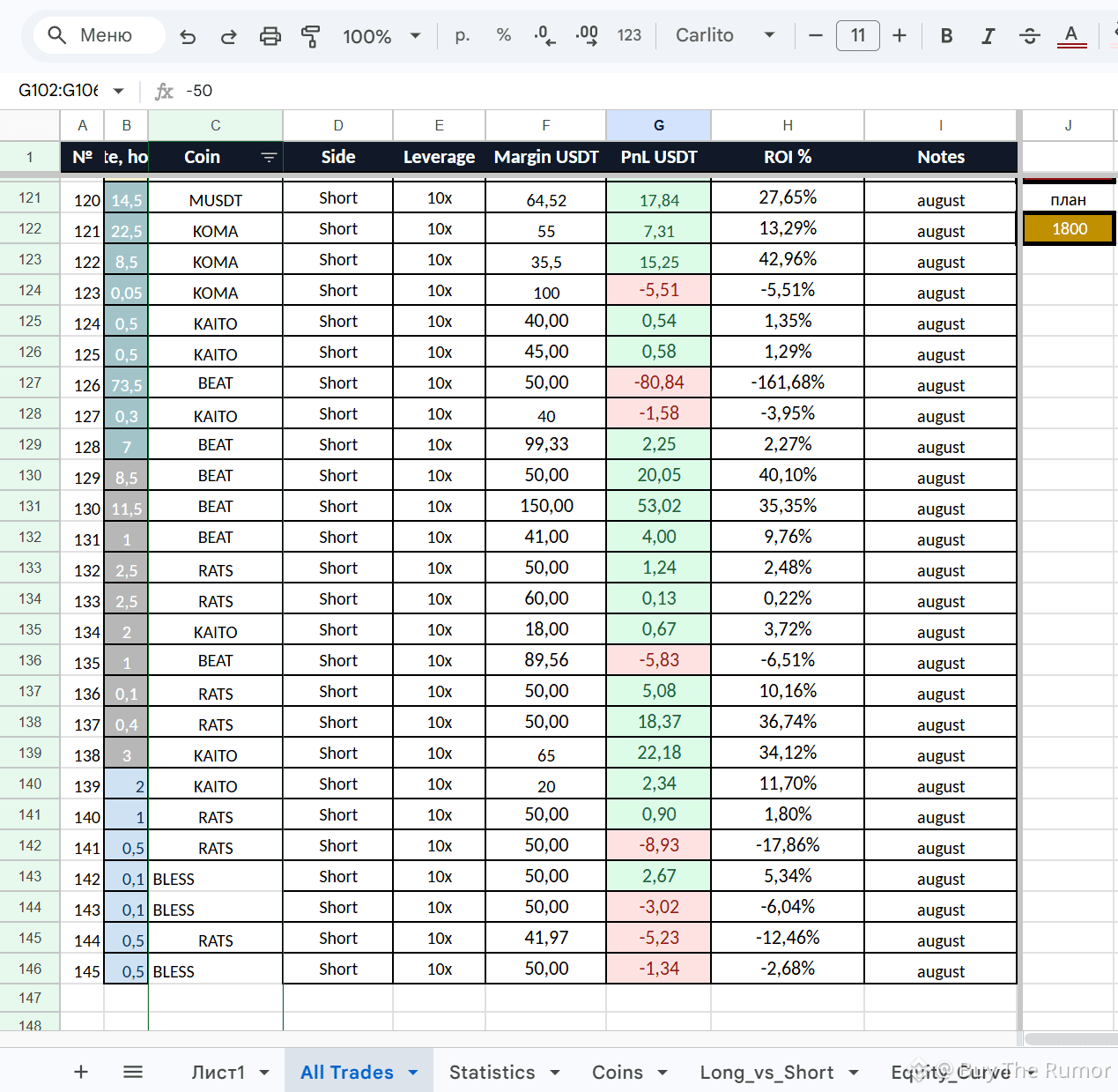Decrease font size with minus icon
1118x1092 pixels.
click(x=816, y=35)
